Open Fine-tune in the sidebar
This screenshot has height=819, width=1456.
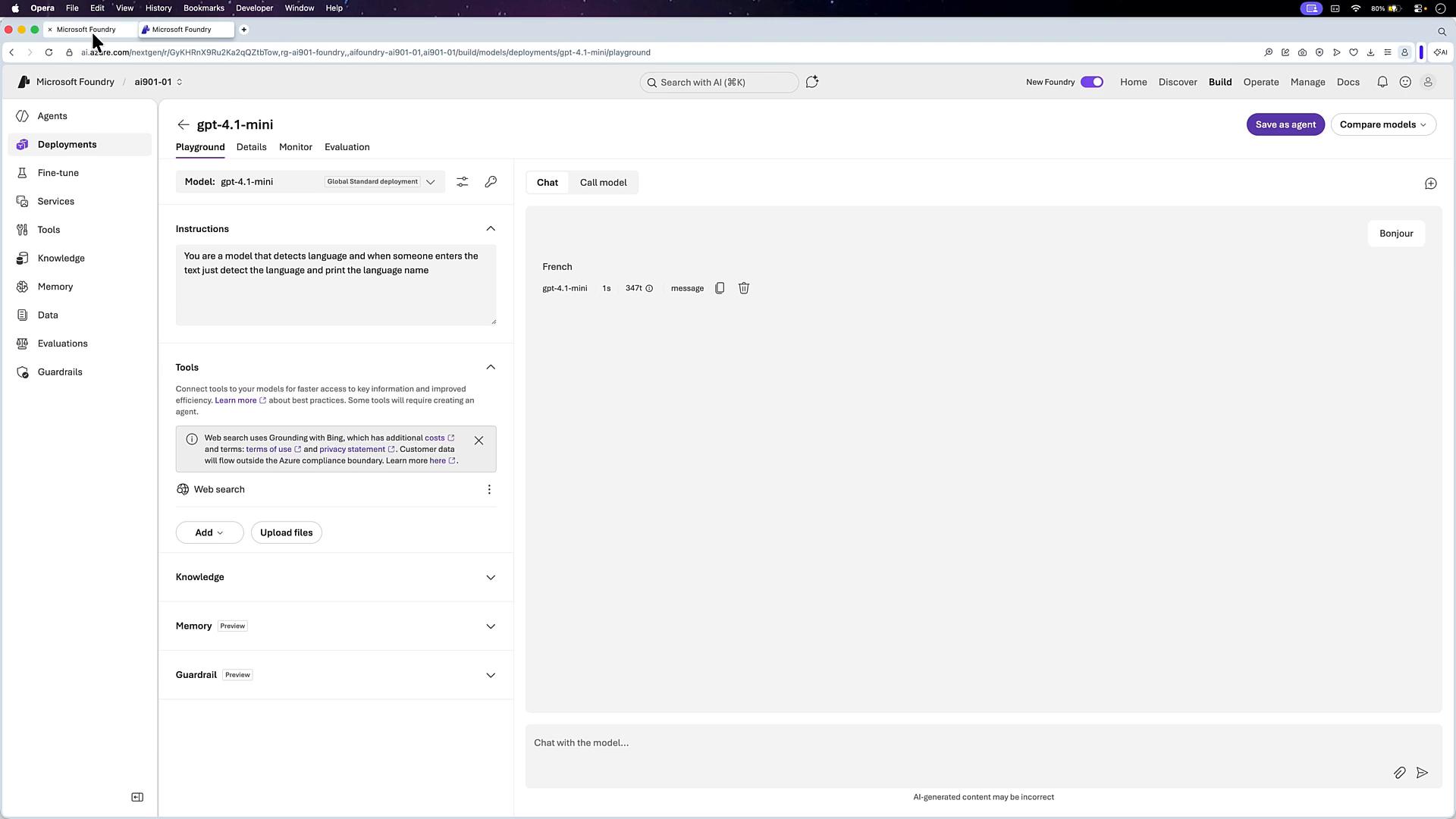tap(80, 173)
